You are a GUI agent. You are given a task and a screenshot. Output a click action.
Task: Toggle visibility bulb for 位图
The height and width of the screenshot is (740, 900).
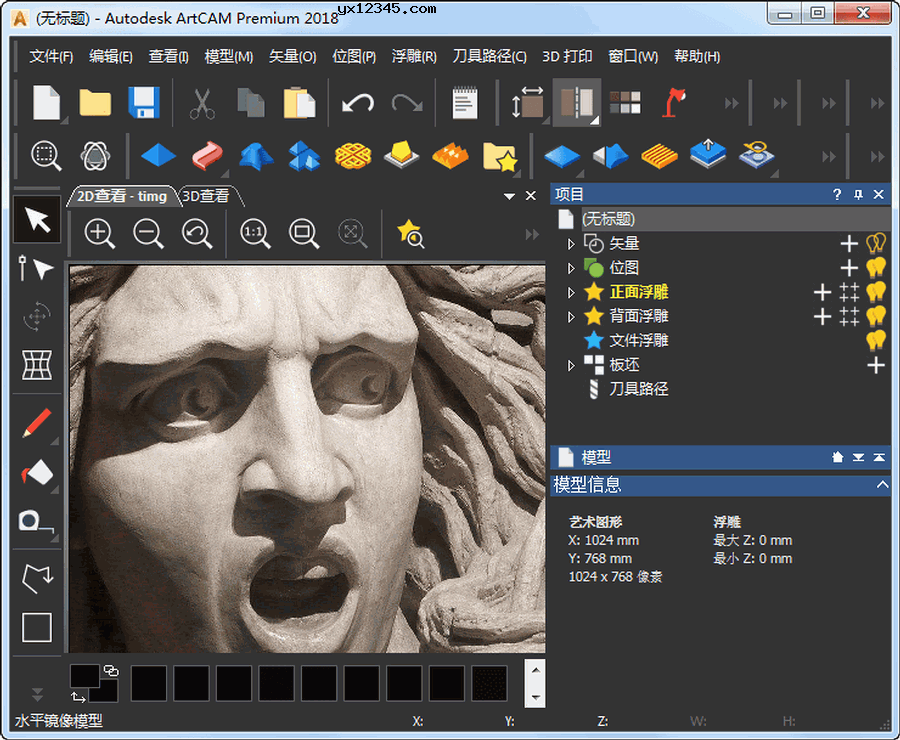point(875,268)
